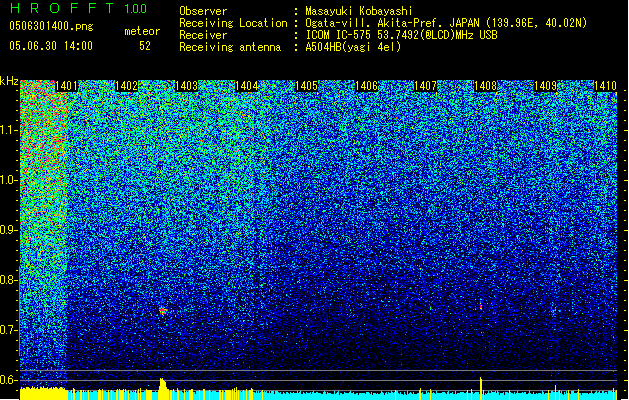This screenshot has height=400, width=629.
Task: Click the Receiving Location label
Action: pos(233,23)
